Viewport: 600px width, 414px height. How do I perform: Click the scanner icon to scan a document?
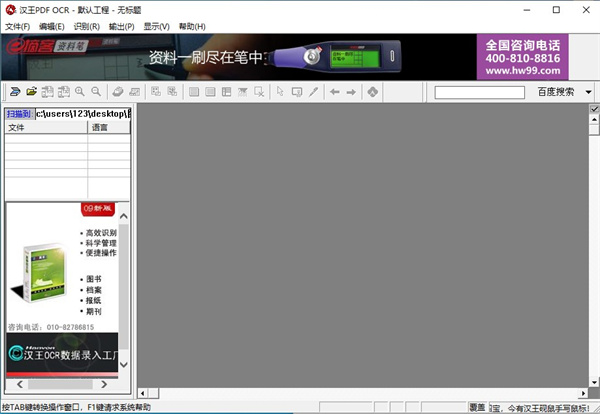pyautogui.click(x=15, y=92)
